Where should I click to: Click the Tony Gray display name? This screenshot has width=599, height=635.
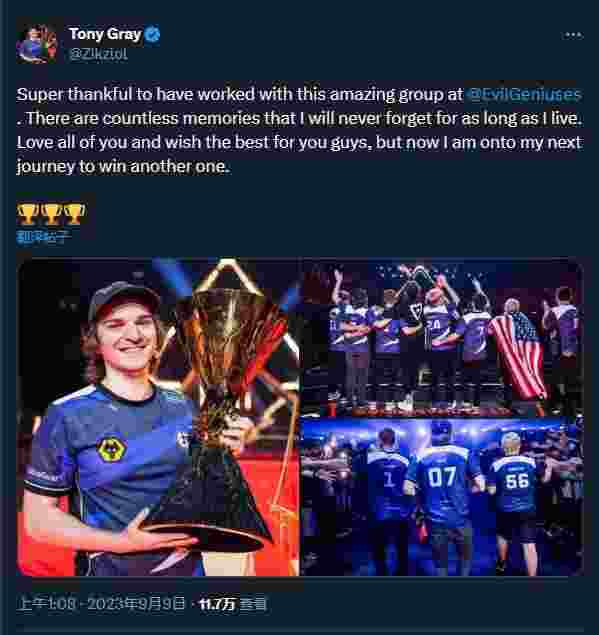point(105,34)
